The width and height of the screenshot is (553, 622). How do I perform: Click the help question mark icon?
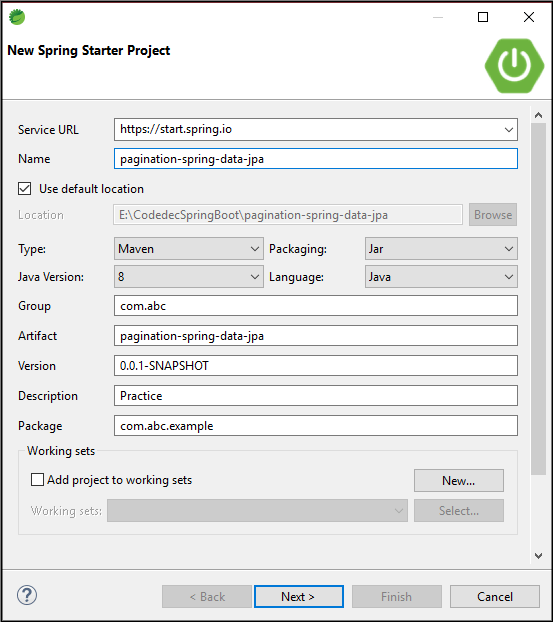coord(27,595)
